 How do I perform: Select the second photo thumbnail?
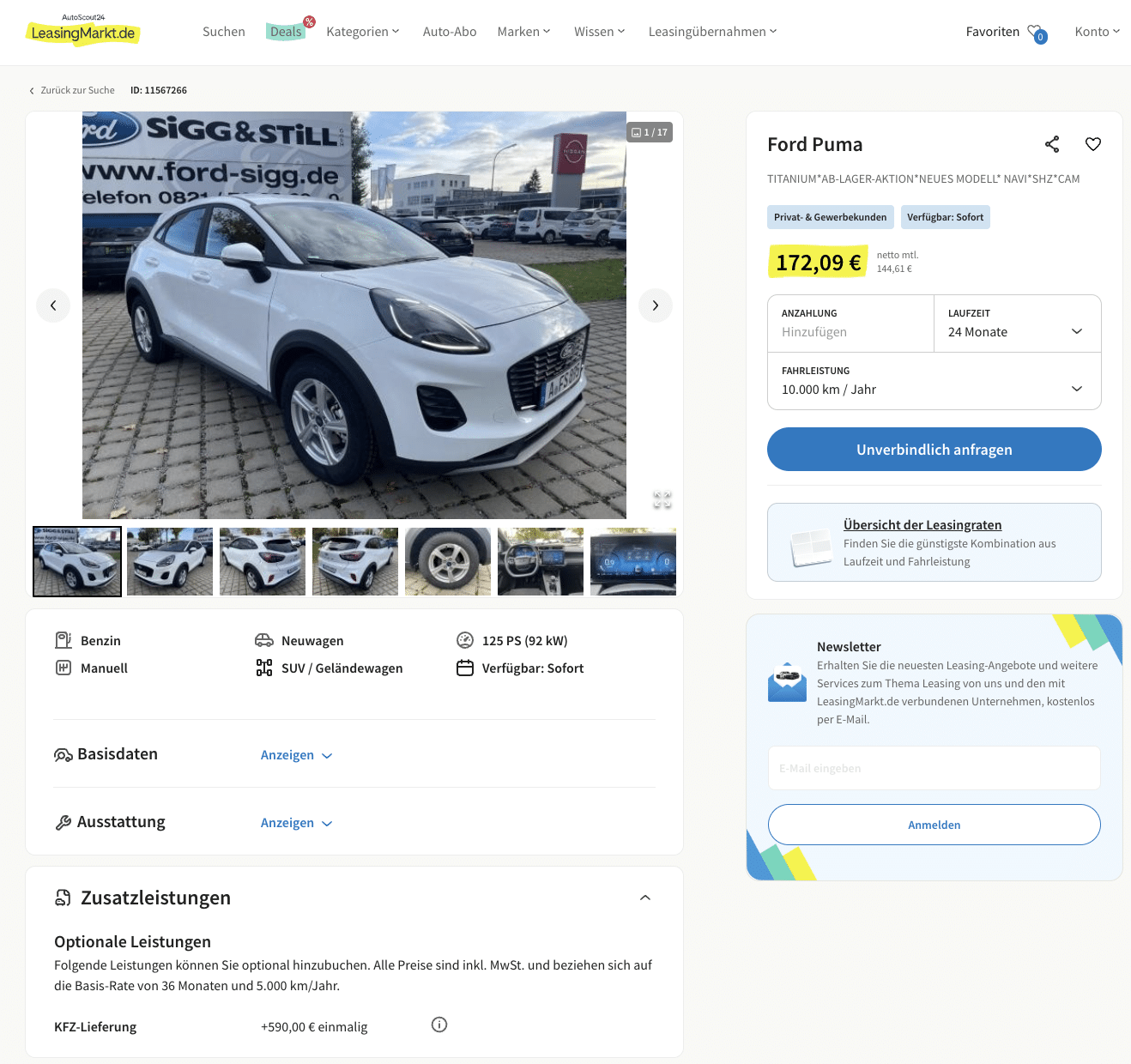click(x=170, y=561)
